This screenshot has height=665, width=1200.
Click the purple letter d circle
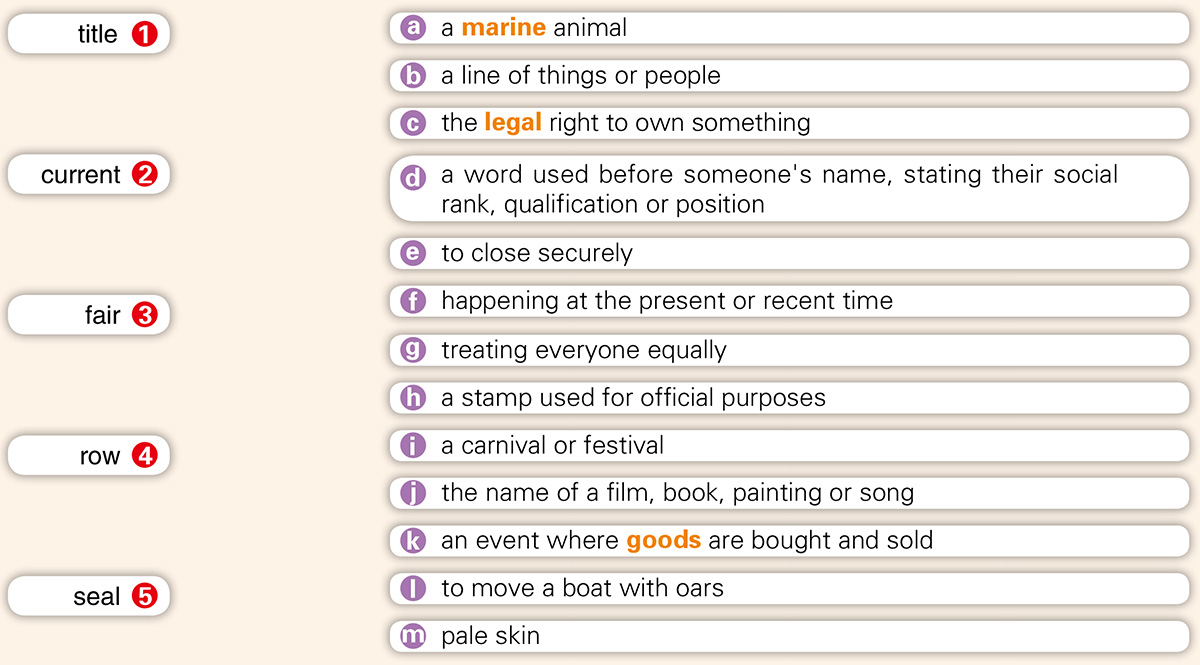click(413, 177)
